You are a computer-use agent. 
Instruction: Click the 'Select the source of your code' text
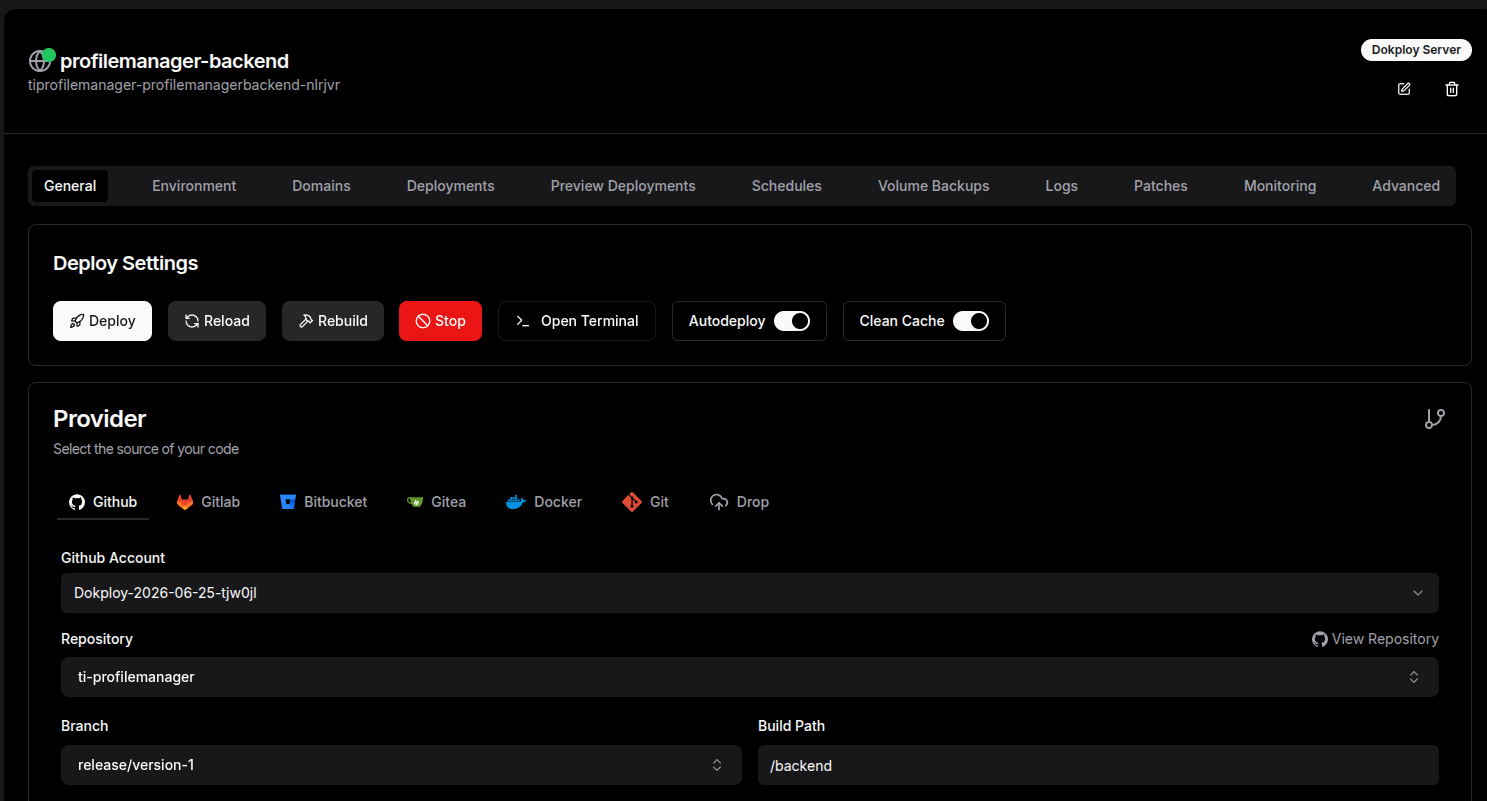click(x=146, y=449)
